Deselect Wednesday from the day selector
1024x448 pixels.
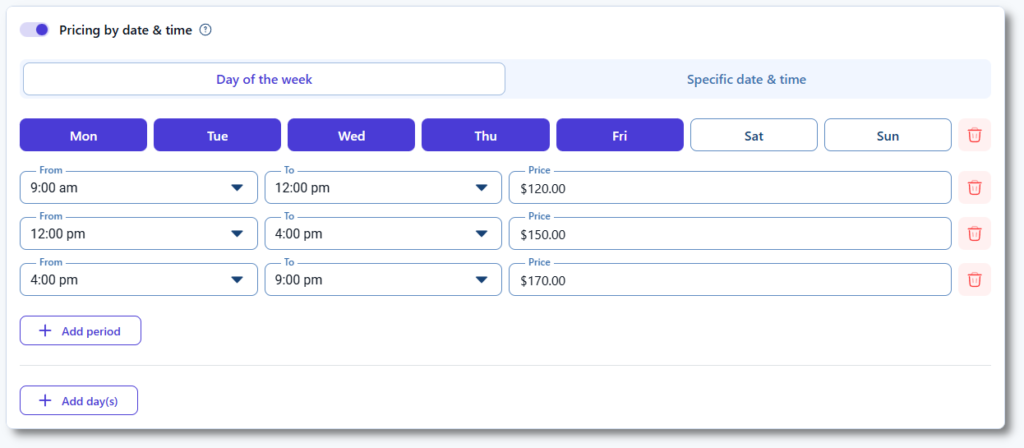pos(351,135)
